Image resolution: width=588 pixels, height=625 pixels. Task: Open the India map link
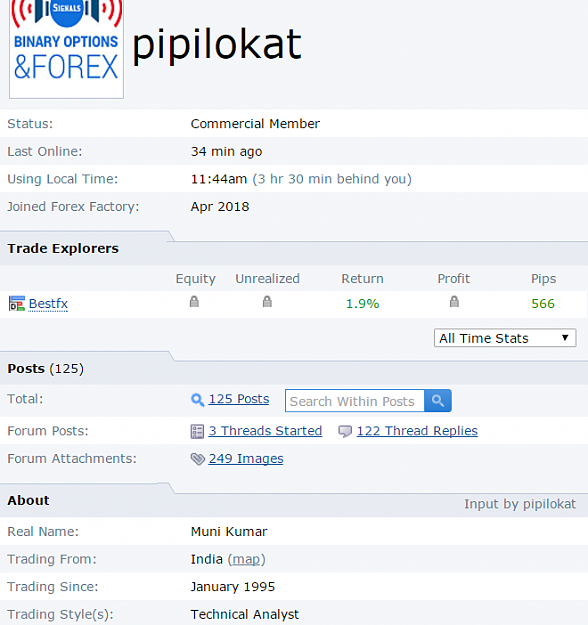[246, 559]
